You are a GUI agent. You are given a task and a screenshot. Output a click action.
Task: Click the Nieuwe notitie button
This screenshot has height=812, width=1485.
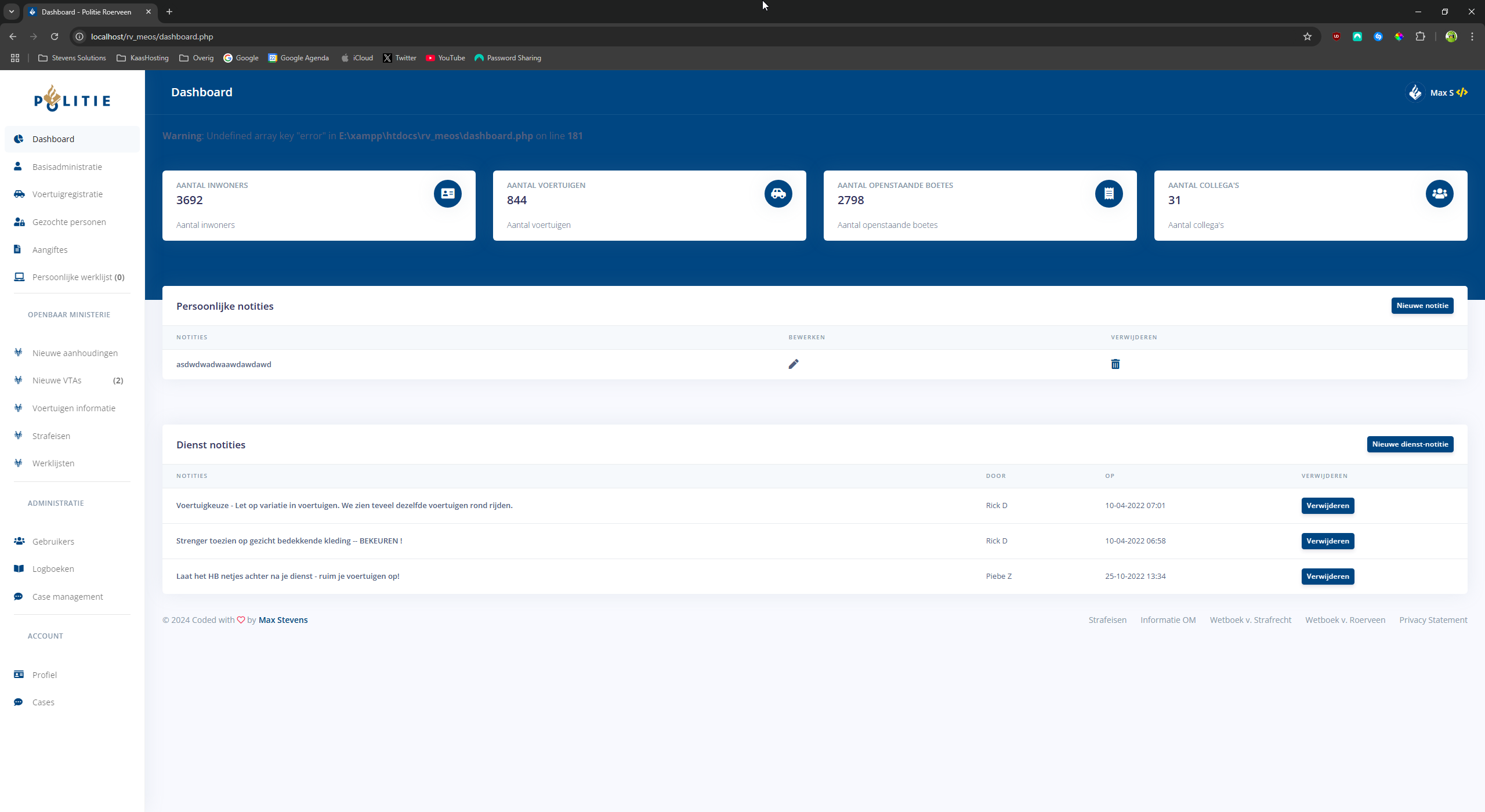coord(1422,306)
